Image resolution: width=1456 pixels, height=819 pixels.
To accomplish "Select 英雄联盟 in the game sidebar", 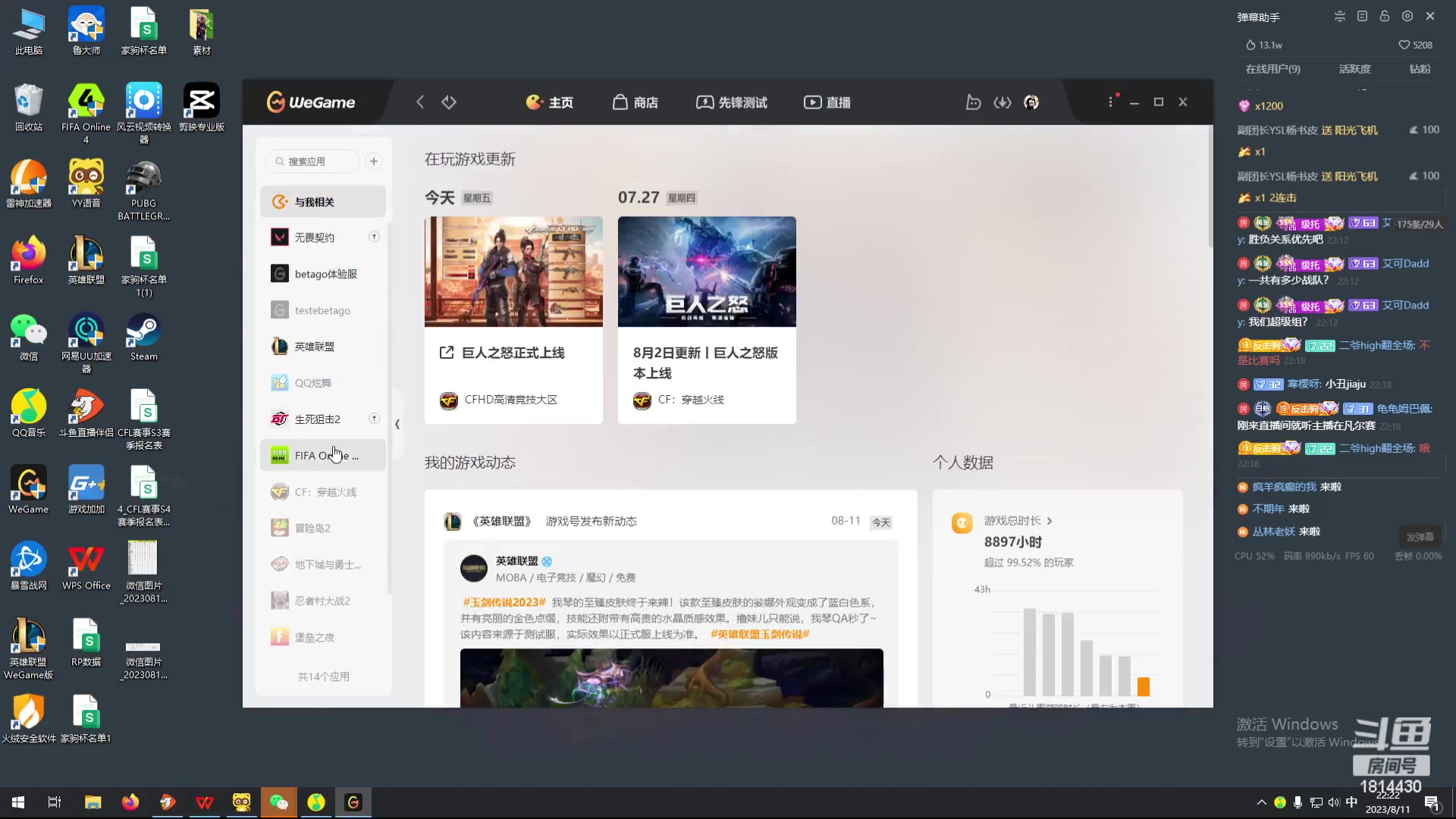I will (316, 346).
